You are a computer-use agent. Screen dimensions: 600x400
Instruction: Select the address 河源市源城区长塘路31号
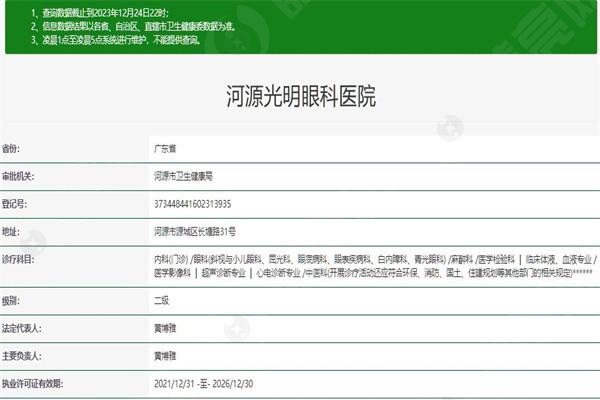(195, 232)
